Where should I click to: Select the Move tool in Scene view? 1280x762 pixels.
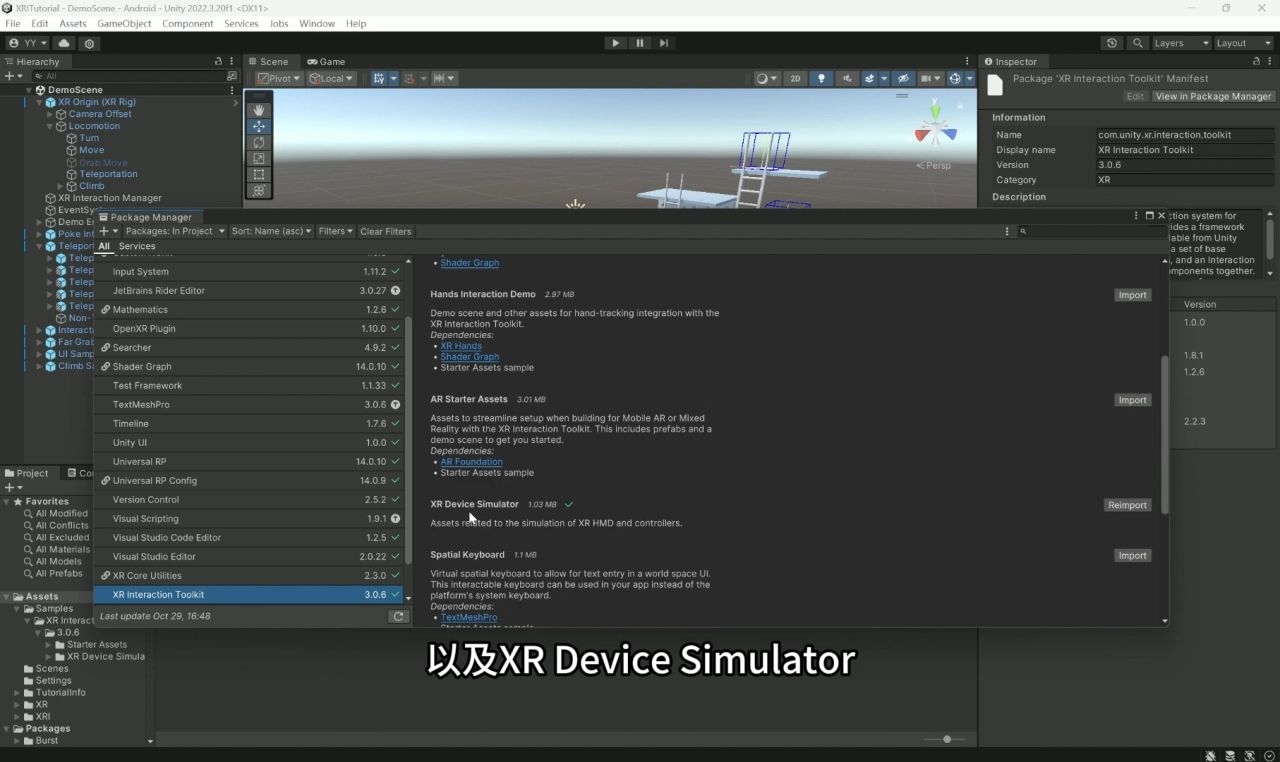point(259,126)
